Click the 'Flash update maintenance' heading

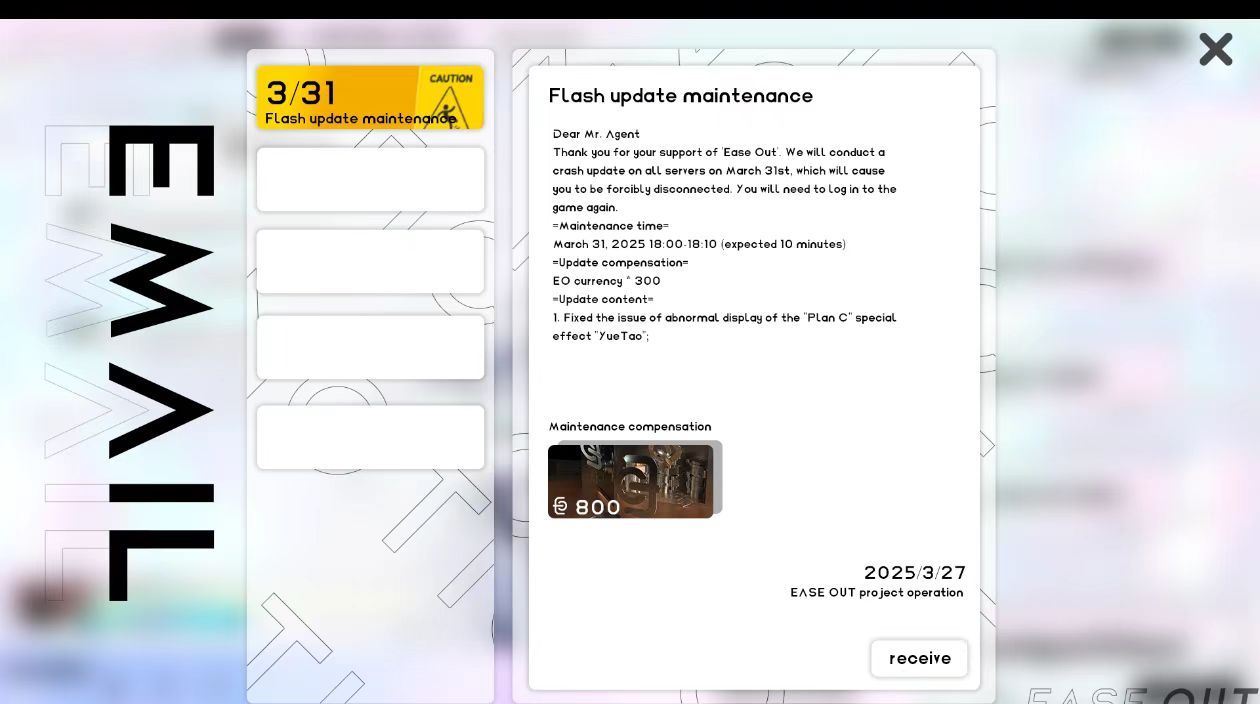(x=681, y=96)
